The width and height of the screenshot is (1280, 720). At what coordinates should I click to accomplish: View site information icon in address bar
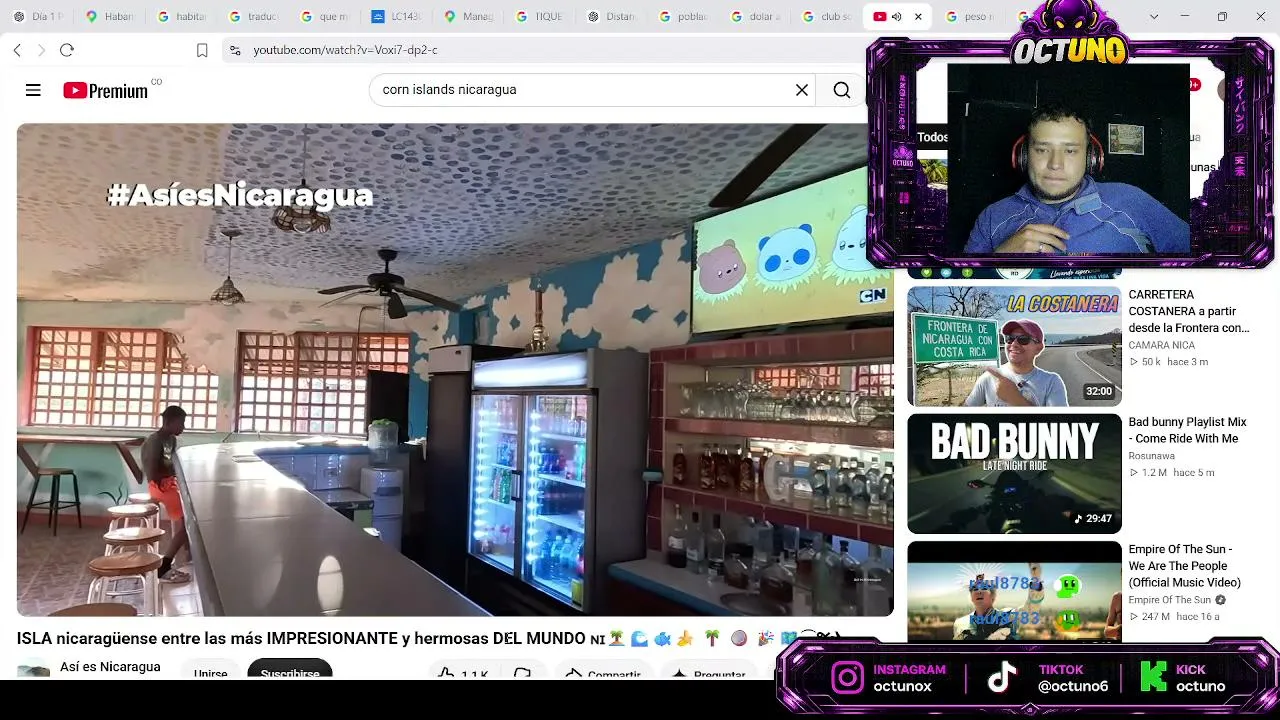[x=235, y=50]
